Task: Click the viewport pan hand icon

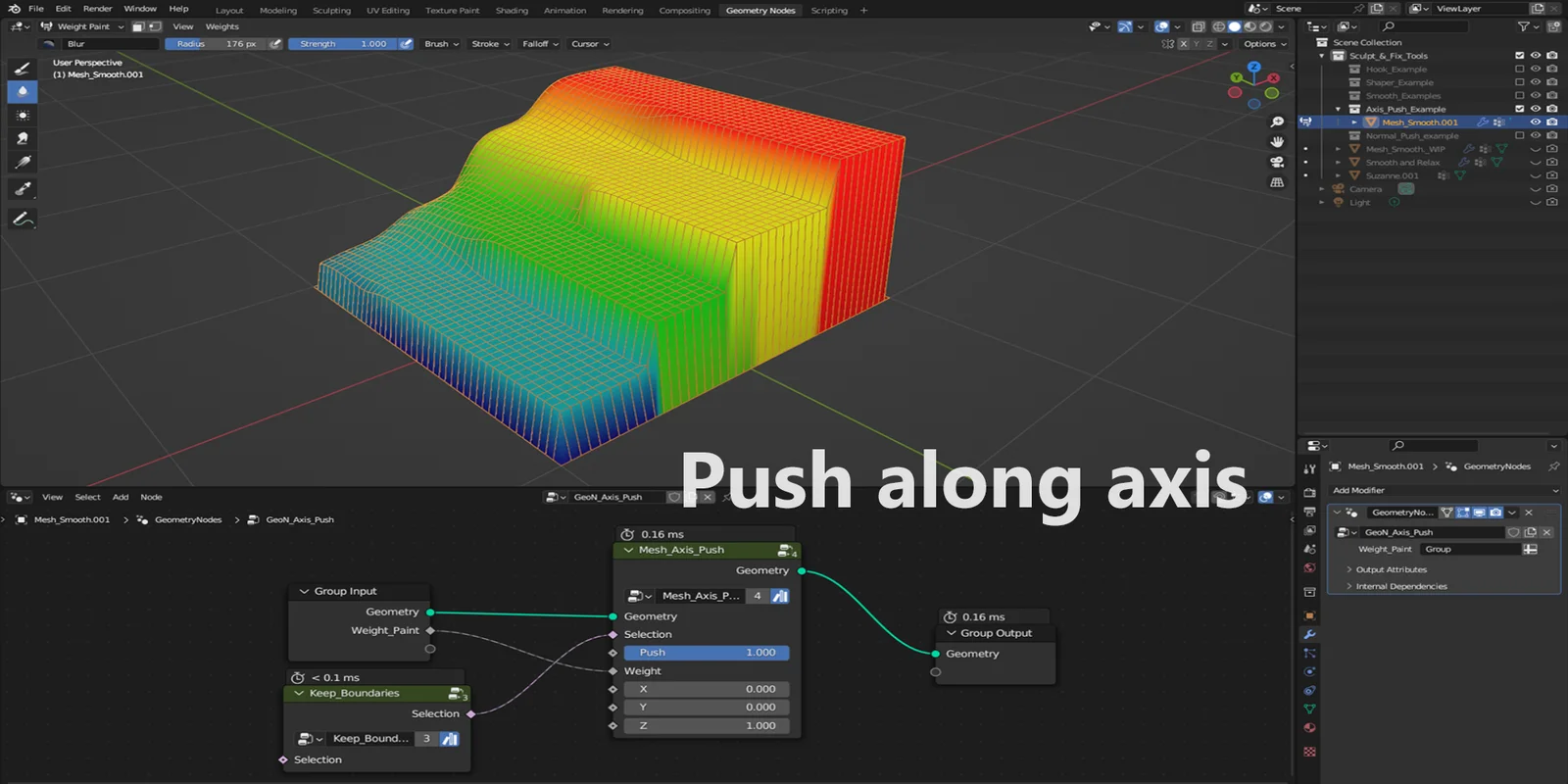Action: [1277, 142]
